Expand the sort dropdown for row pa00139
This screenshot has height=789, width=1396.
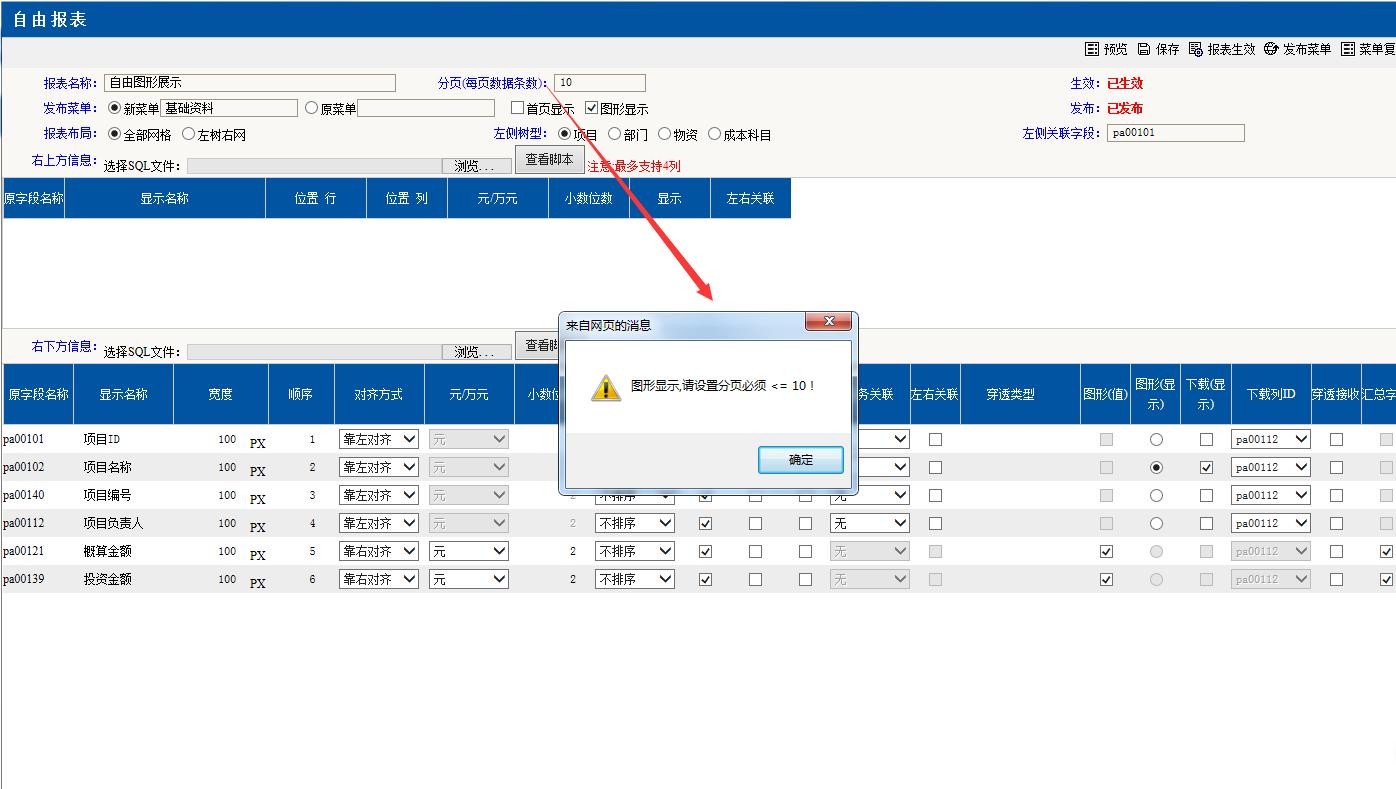[x=634, y=579]
